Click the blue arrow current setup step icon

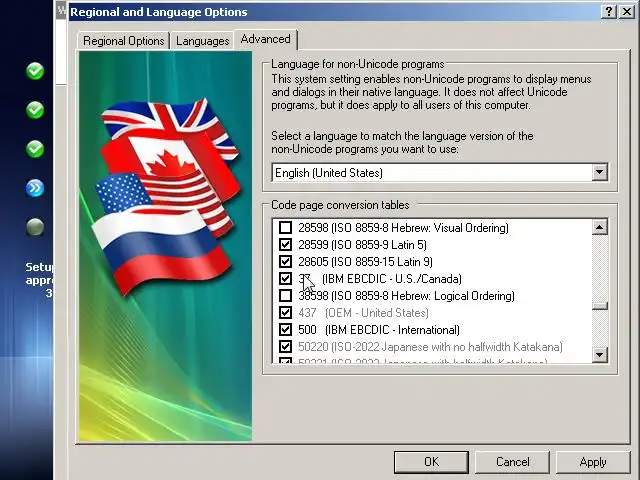point(35,188)
